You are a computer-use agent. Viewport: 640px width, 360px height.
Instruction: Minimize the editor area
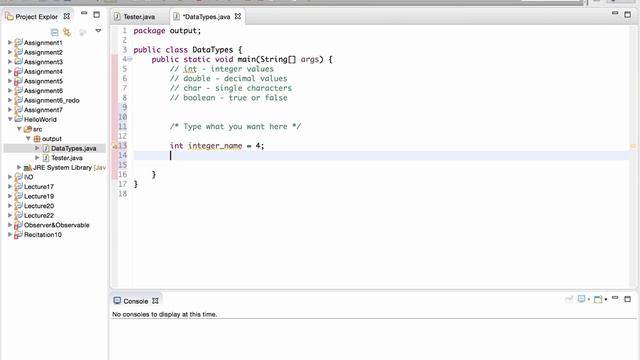coord(615,13)
